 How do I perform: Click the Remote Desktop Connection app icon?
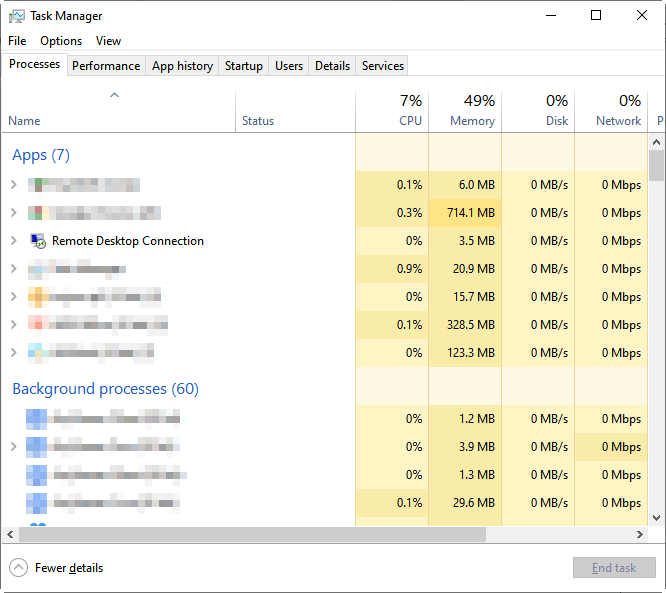coord(39,241)
